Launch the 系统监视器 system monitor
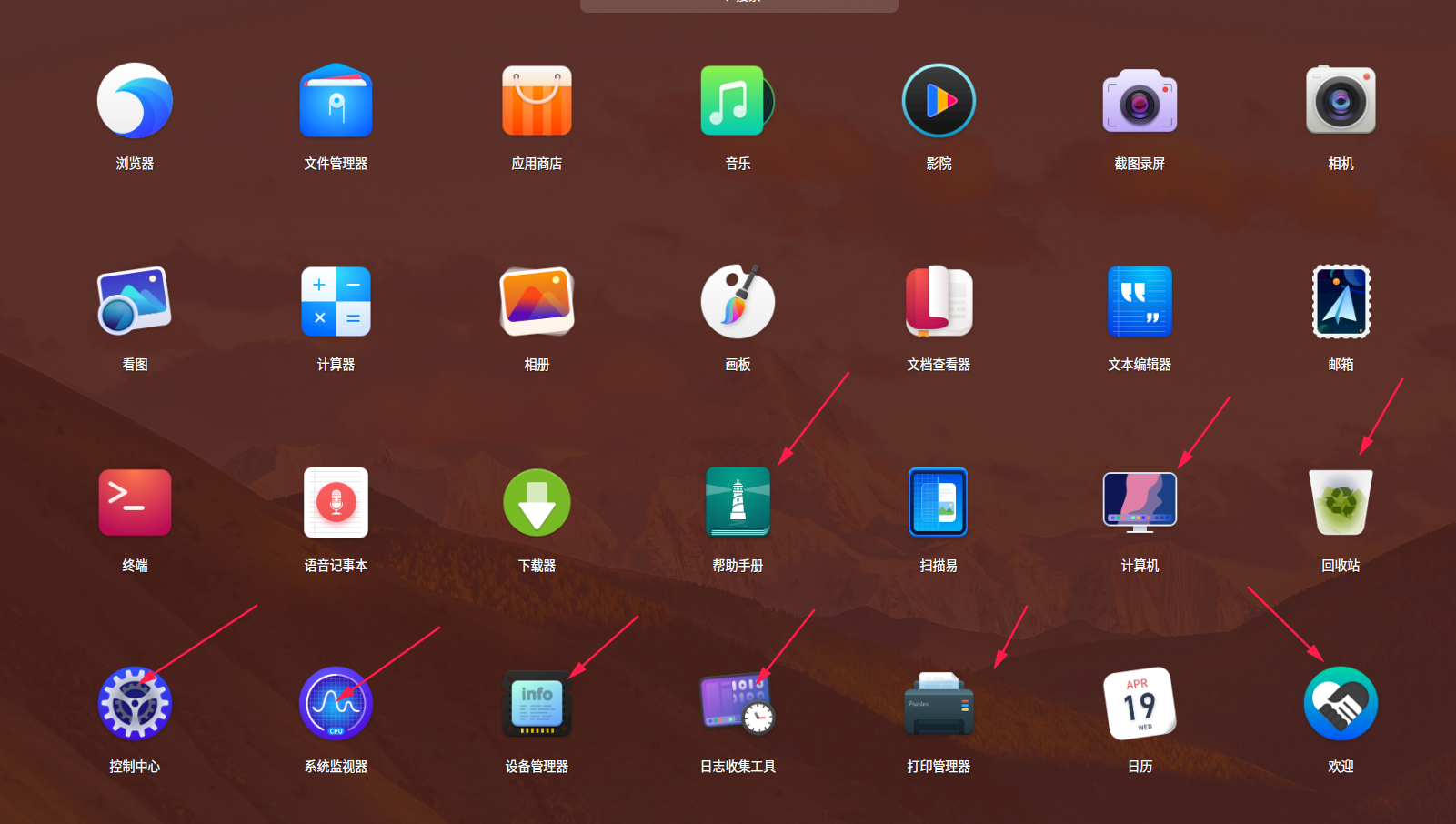The width and height of the screenshot is (1456, 824). 336,703
